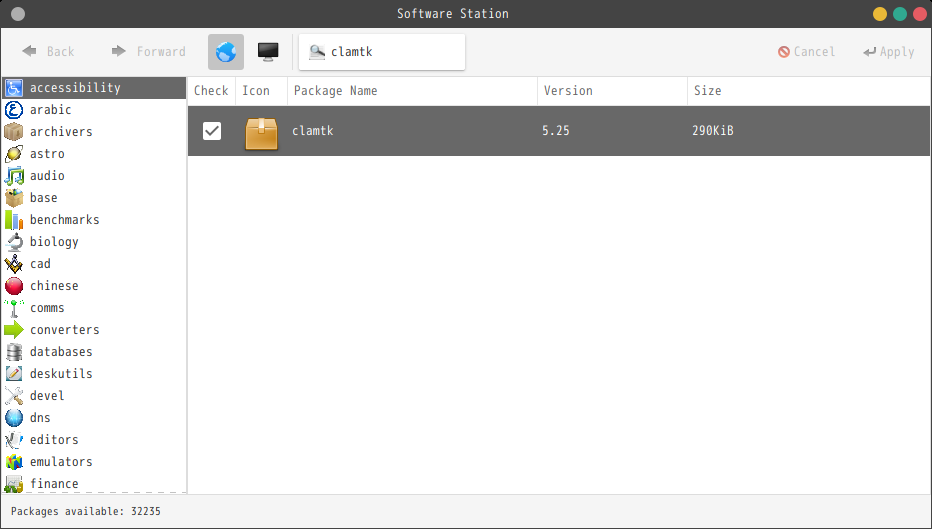Click the deskutils notepad icon
The height and width of the screenshot is (529, 932).
[14, 374]
